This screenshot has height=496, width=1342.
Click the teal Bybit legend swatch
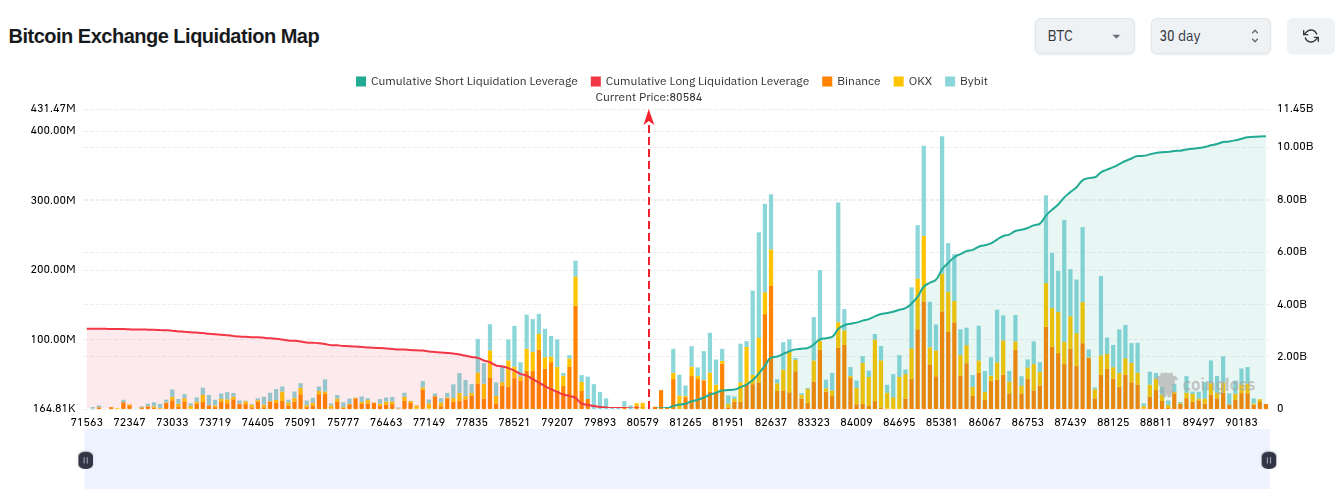click(950, 81)
